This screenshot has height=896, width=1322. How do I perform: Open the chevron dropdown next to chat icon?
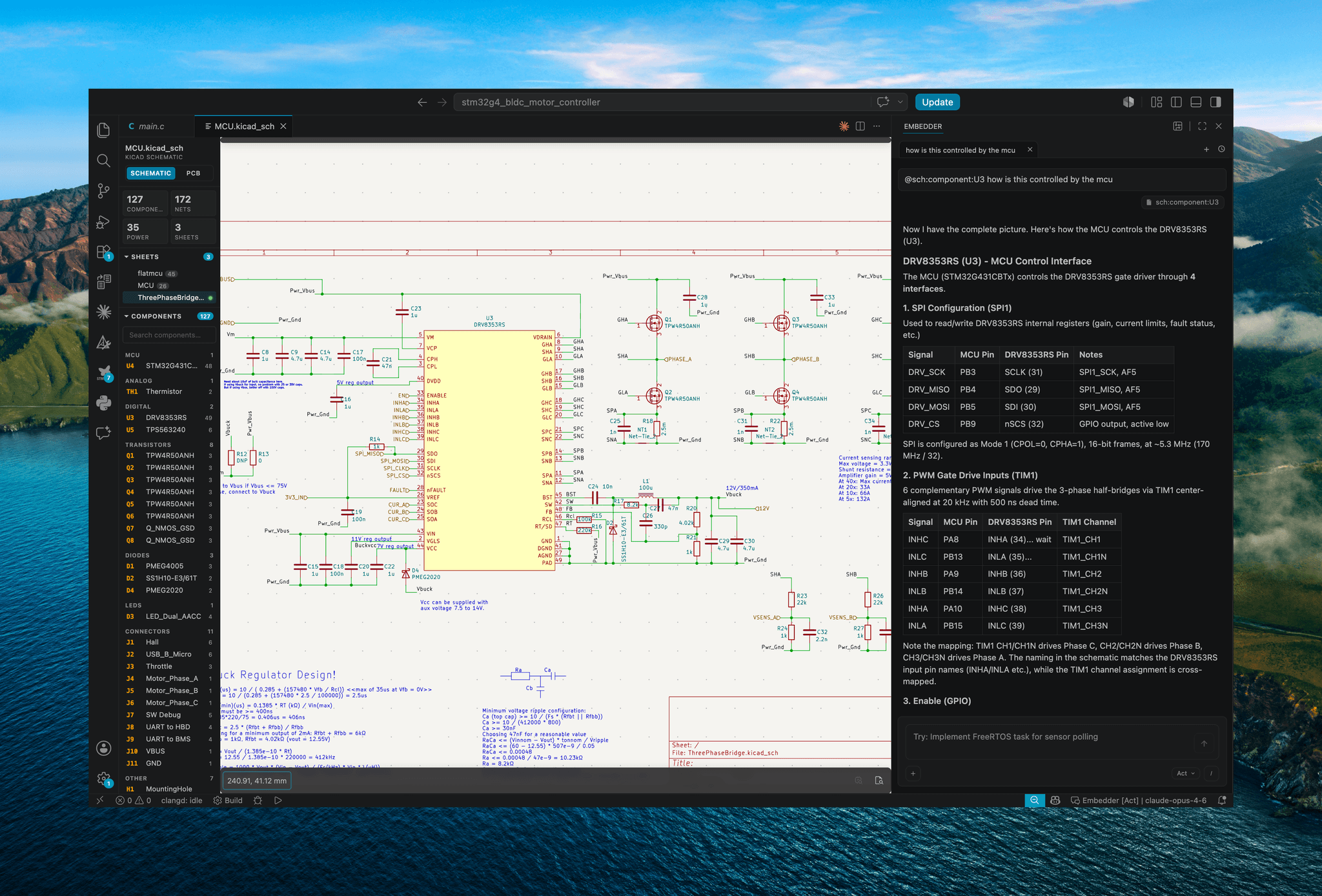(900, 102)
